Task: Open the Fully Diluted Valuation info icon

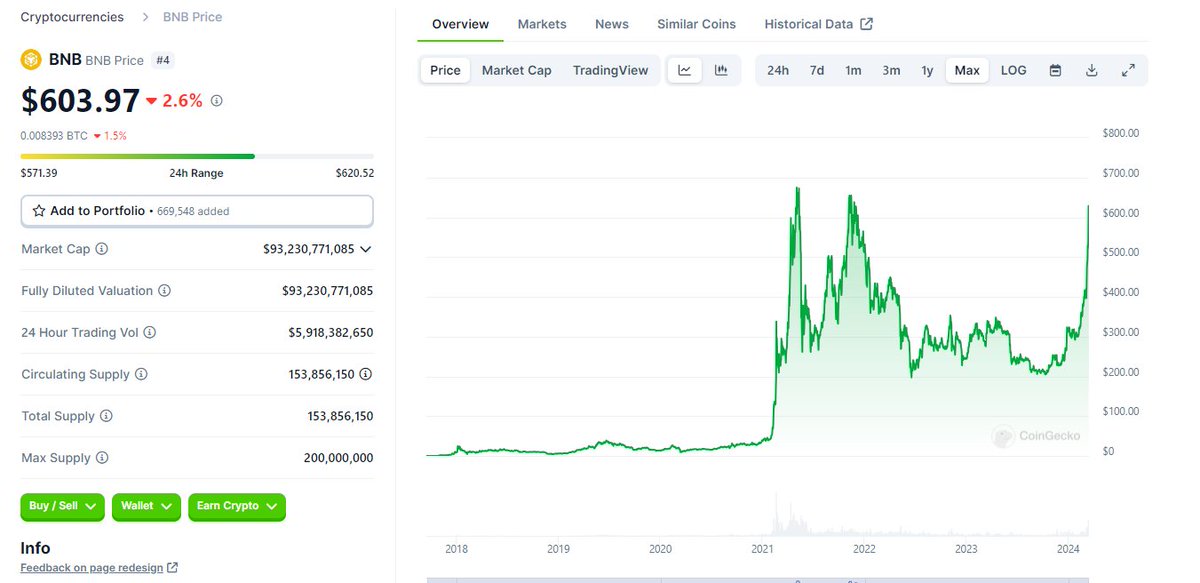Action: tap(165, 291)
